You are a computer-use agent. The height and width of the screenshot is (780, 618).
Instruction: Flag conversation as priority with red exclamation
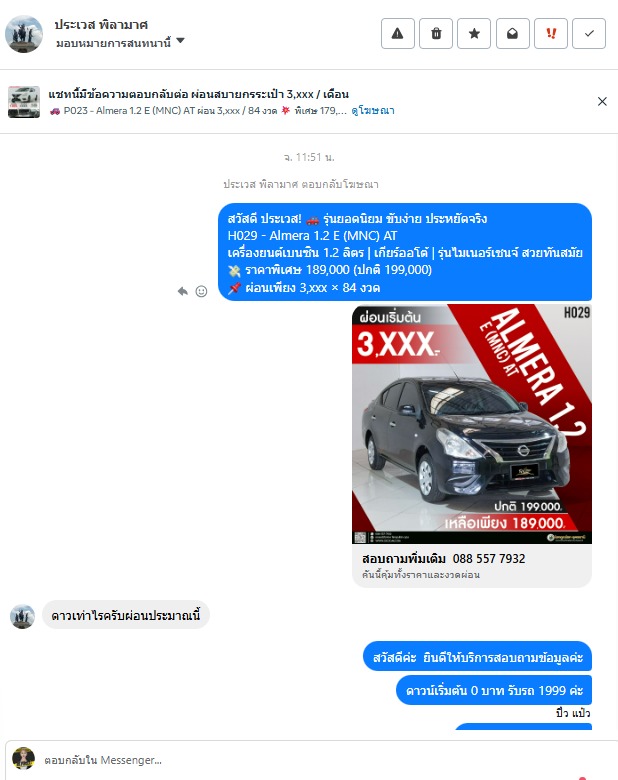click(x=551, y=33)
